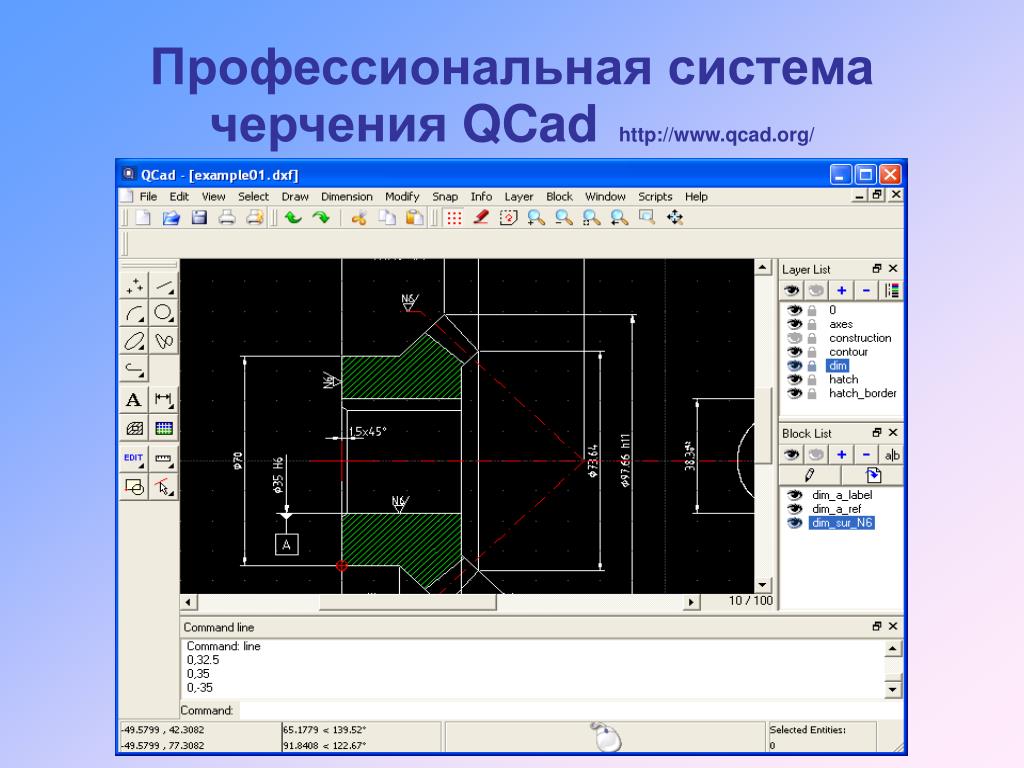Rename block with a|b button
The height and width of the screenshot is (768, 1024).
click(x=891, y=455)
